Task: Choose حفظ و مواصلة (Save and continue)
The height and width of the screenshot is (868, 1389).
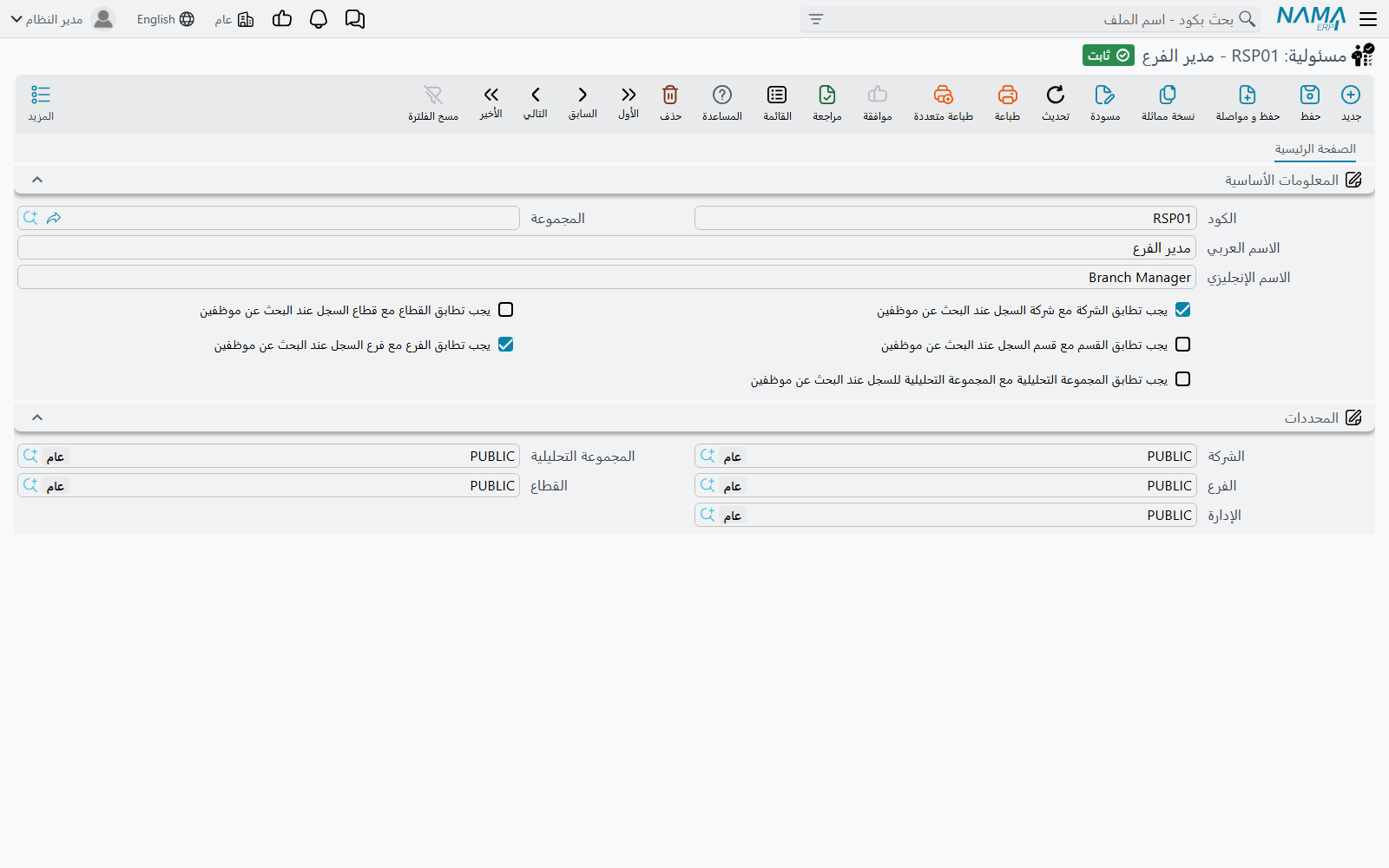Action: [x=1247, y=102]
